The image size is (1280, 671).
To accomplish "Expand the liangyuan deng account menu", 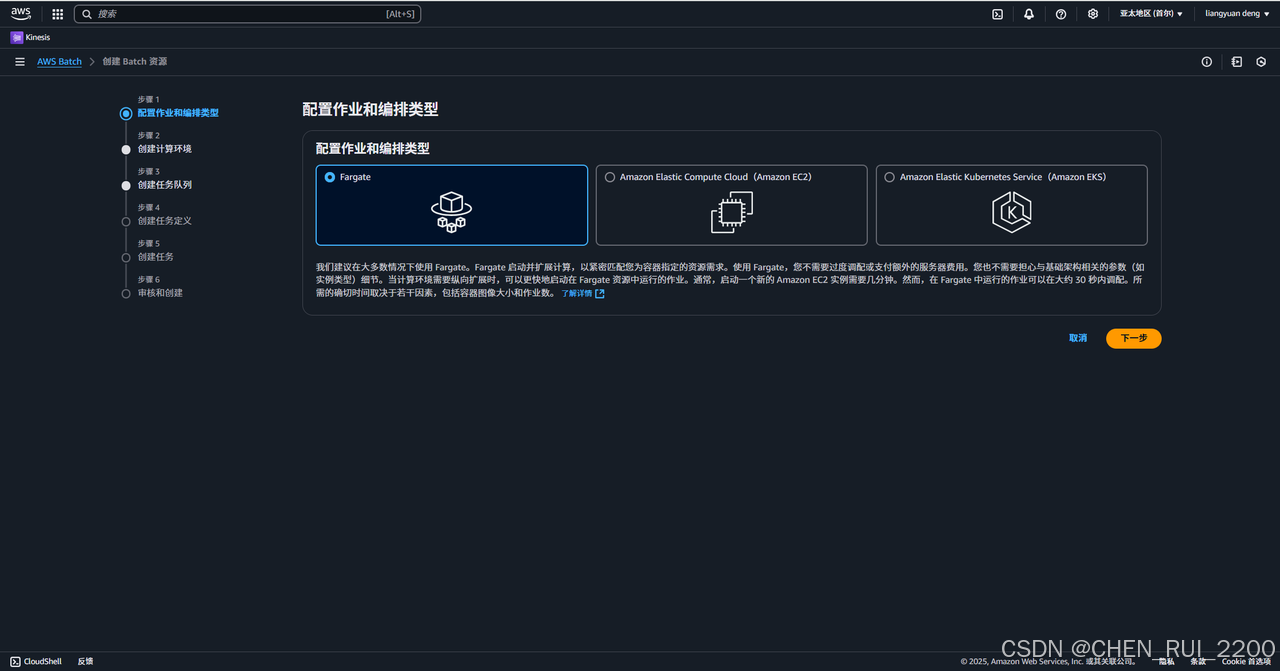I will (1237, 14).
